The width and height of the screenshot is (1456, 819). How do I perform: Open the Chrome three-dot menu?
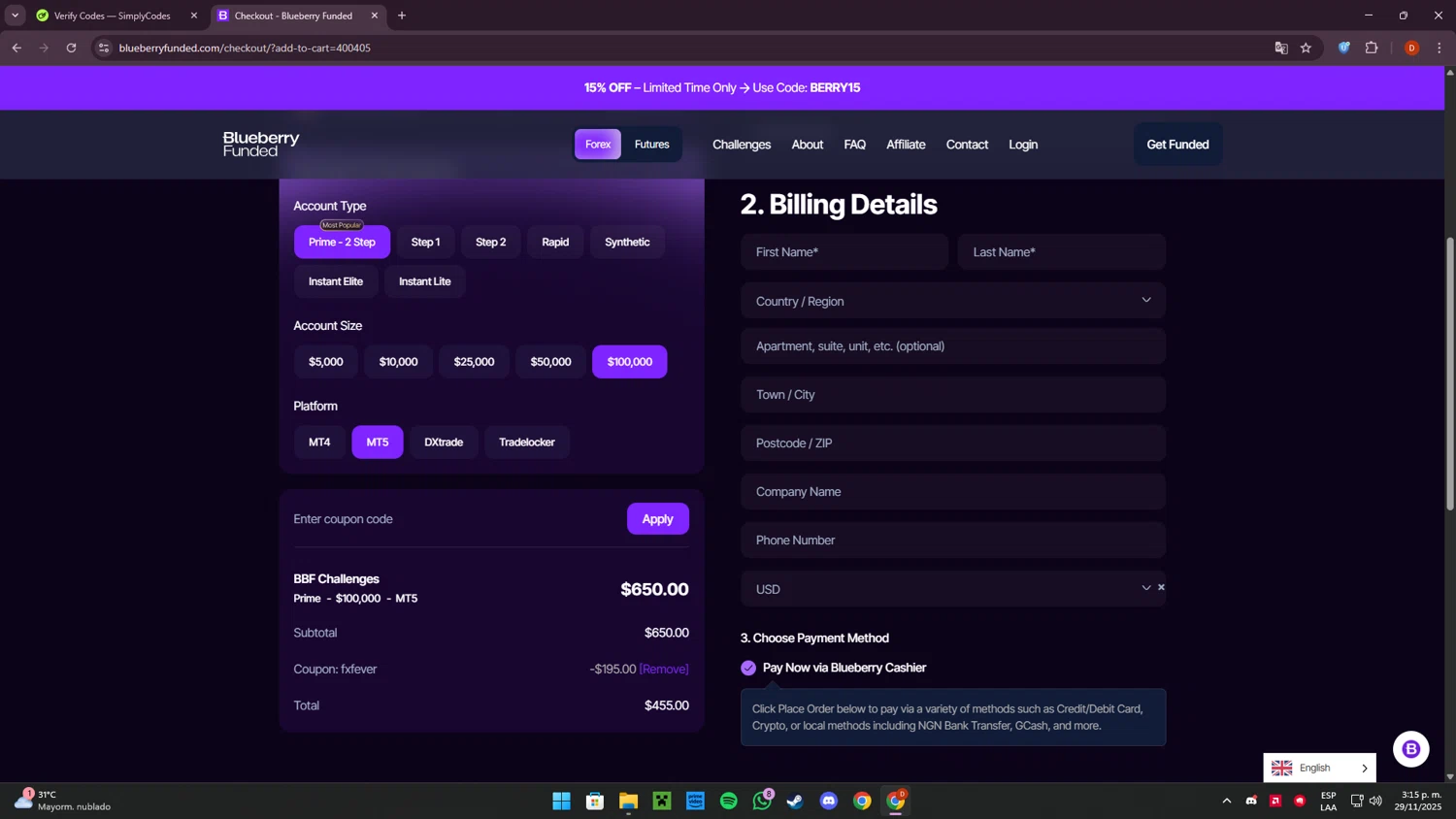(1439, 48)
